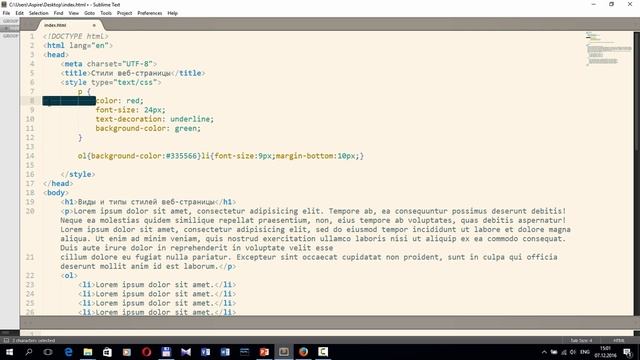Click in the <!DOCTYPE html> line
640x360 pixels.
click(x=76, y=36)
